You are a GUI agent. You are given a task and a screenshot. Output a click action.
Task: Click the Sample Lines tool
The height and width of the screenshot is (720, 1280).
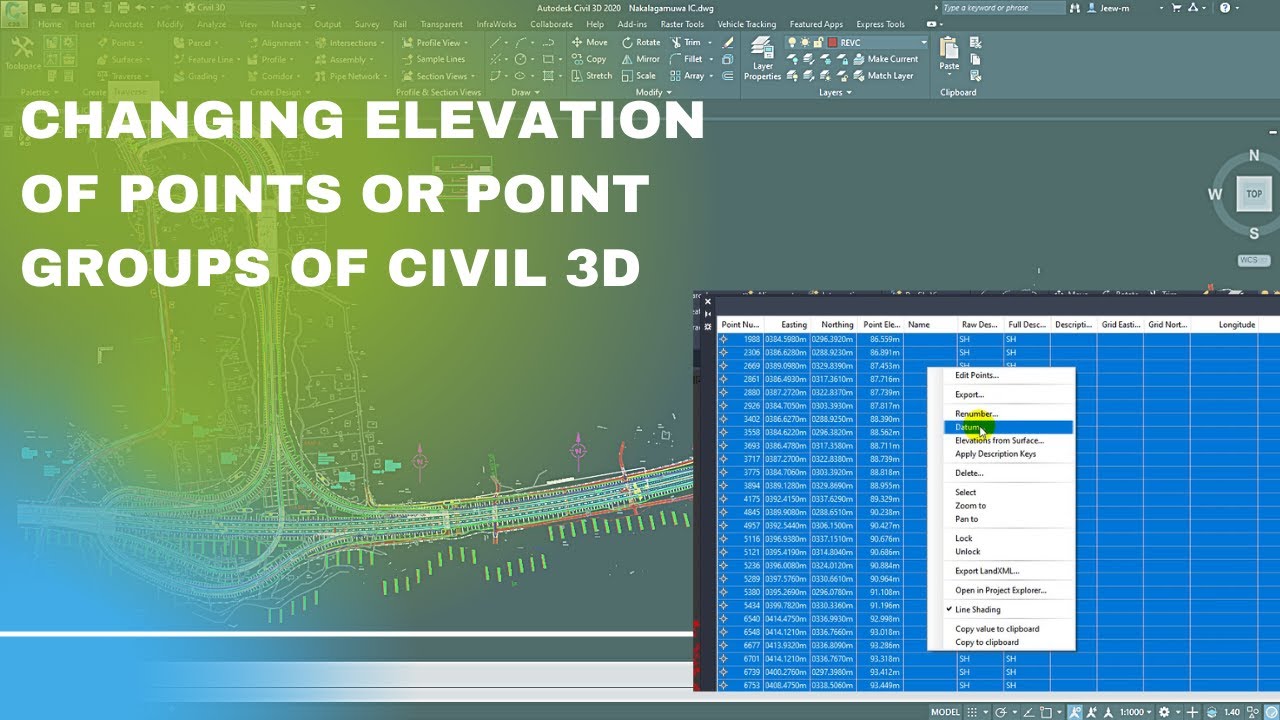click(433, 59)
